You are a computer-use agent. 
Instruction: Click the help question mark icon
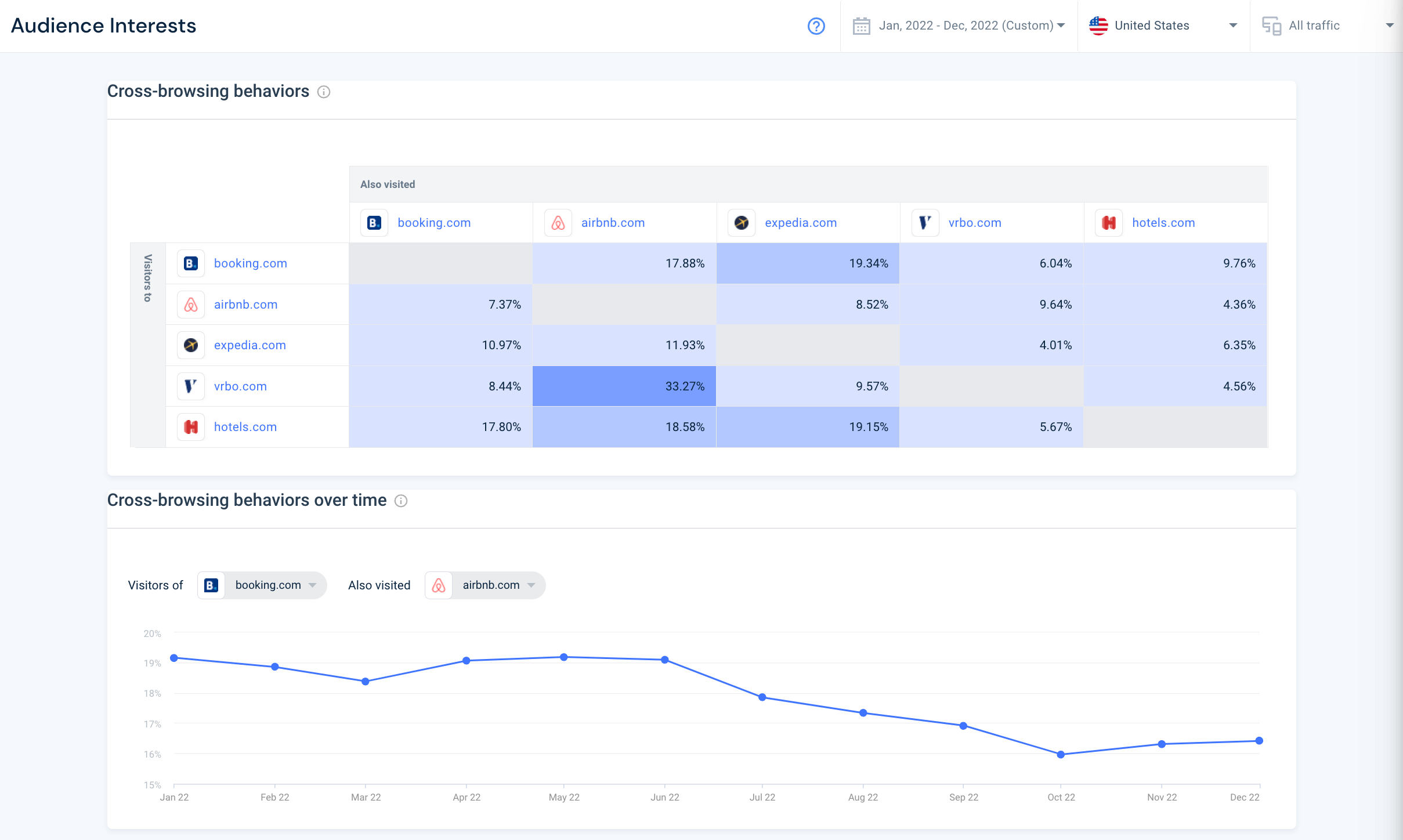click(x=816, y=26)
